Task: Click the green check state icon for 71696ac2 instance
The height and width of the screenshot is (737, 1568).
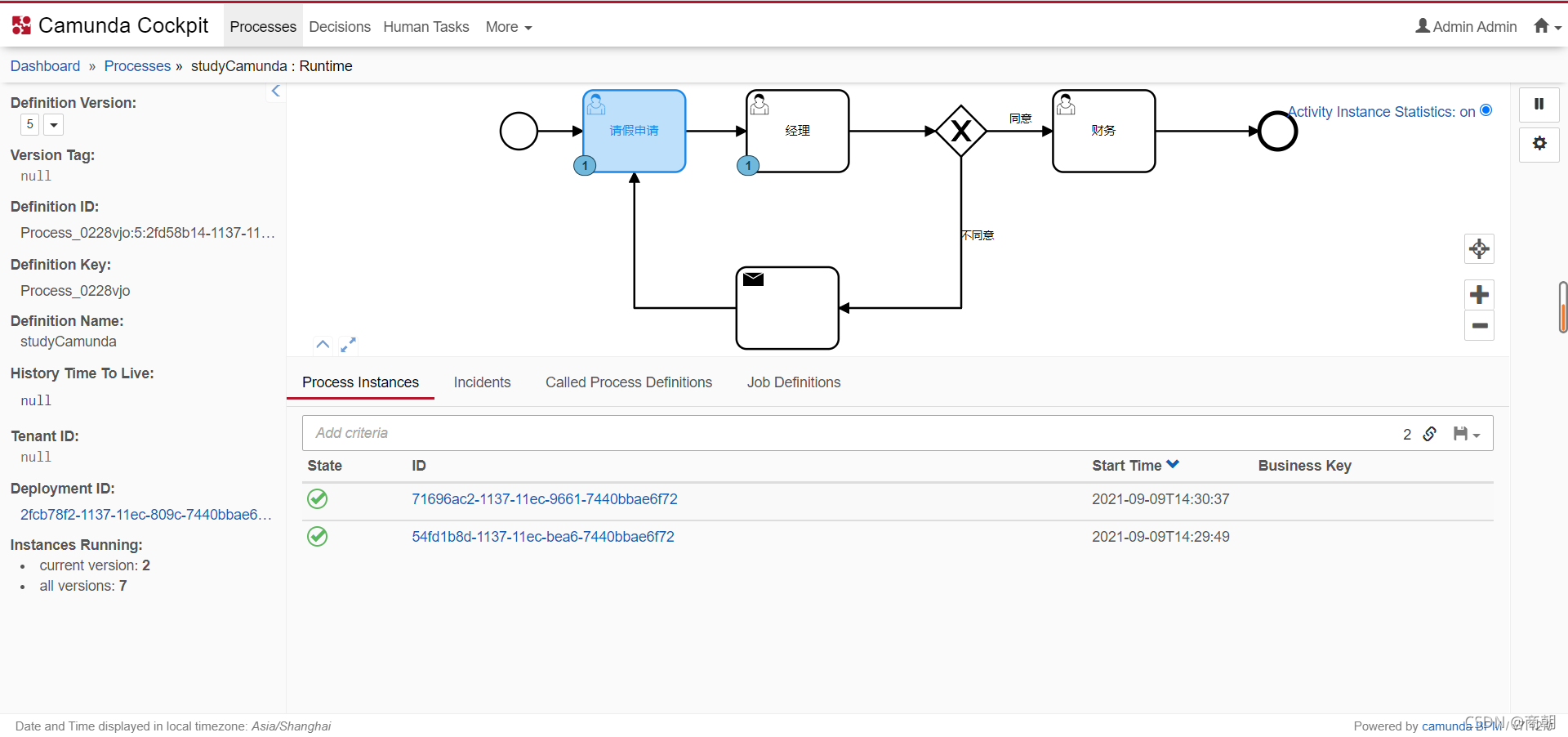Action: pyautogui.click(x=317, y=498)
